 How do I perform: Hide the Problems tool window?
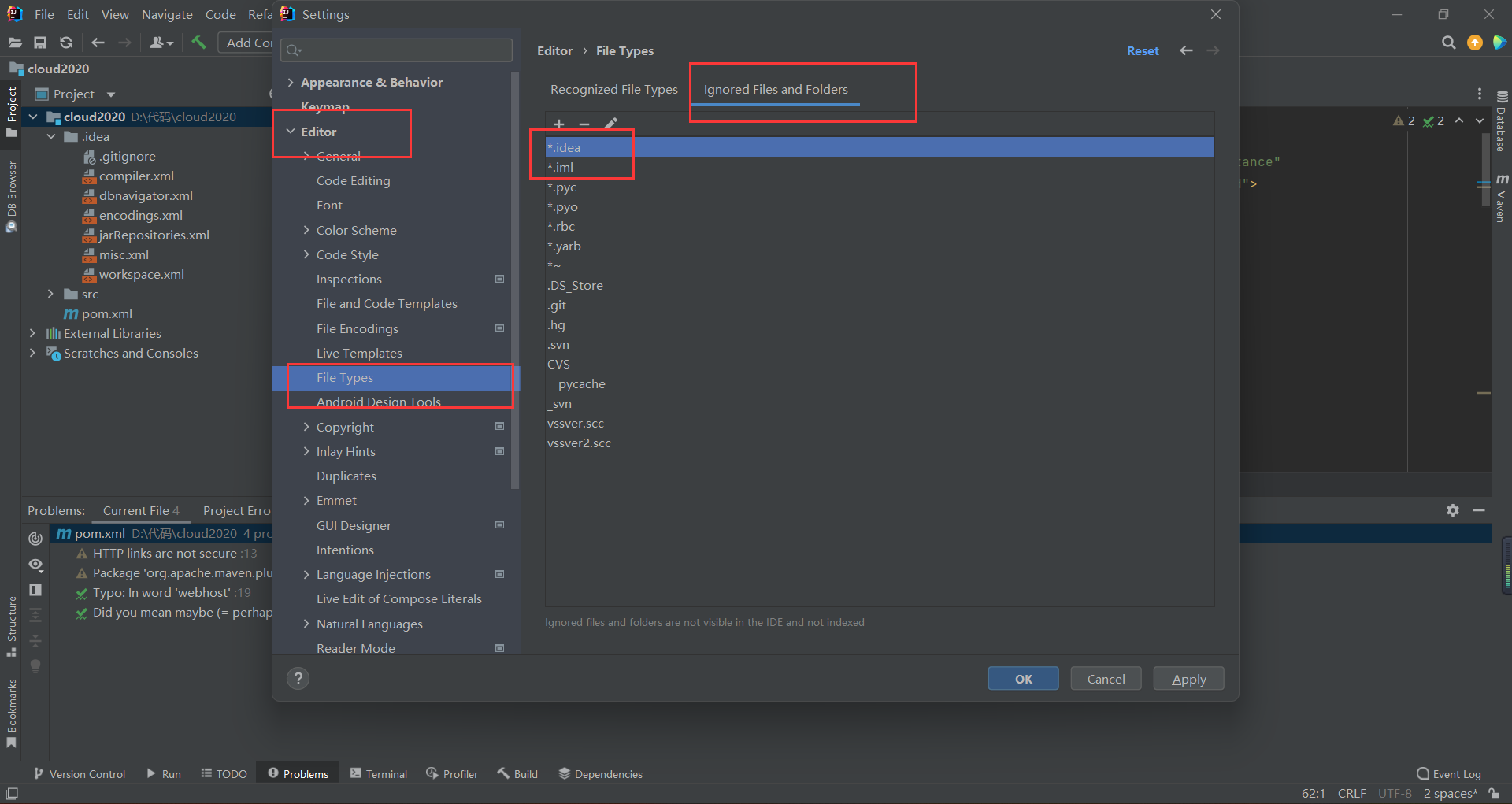click(1479, 510)
